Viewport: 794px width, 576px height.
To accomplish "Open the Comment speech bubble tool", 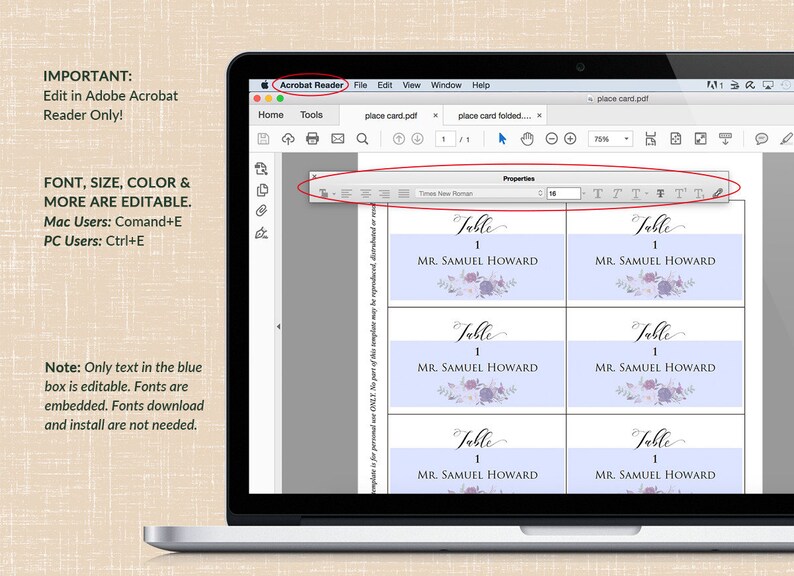I will tap(761, 139).
